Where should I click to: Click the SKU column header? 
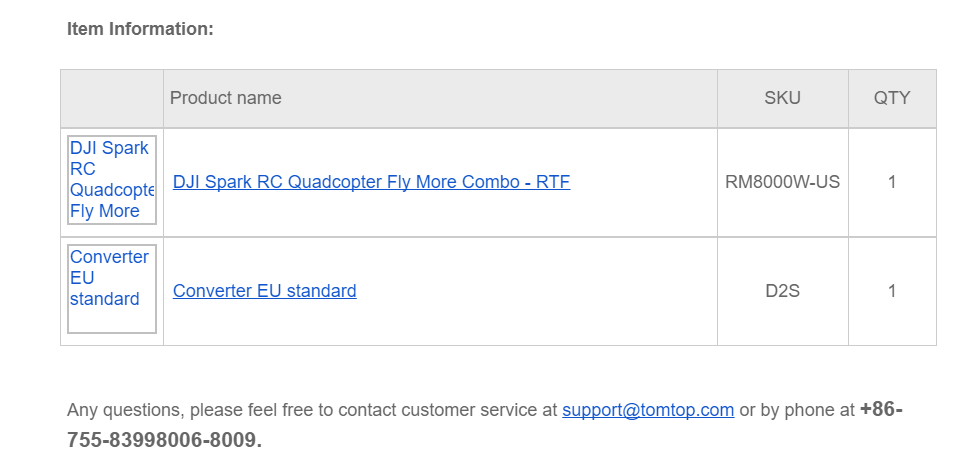[782, 98]
